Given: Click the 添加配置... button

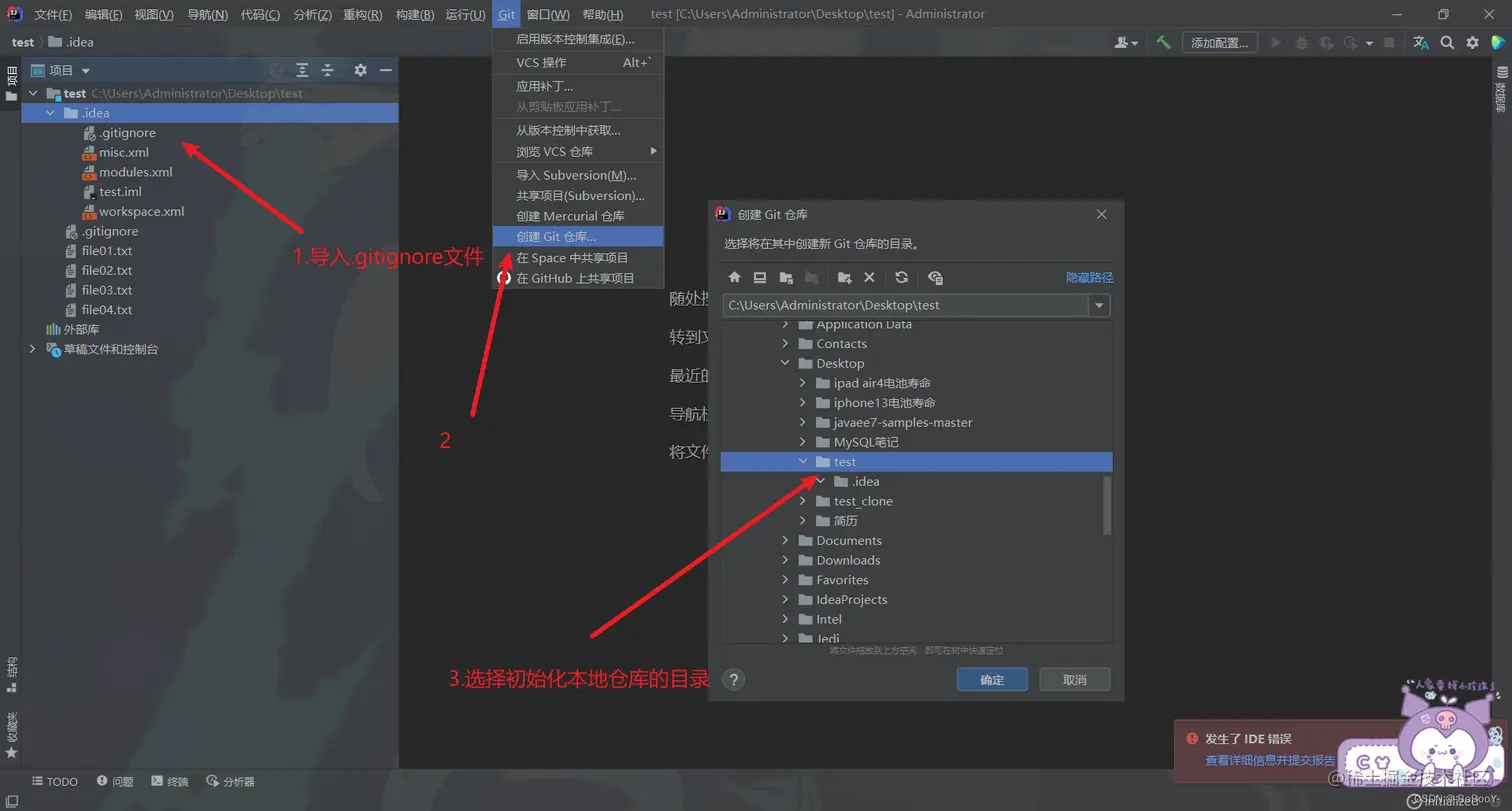Looking at the screenshot, I should click(x=1220, y=42).
